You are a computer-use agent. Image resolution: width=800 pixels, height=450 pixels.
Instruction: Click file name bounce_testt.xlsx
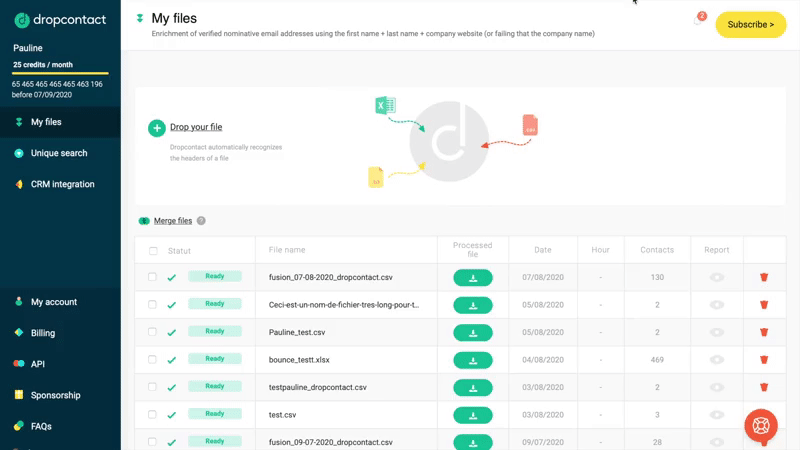point(299,360)
